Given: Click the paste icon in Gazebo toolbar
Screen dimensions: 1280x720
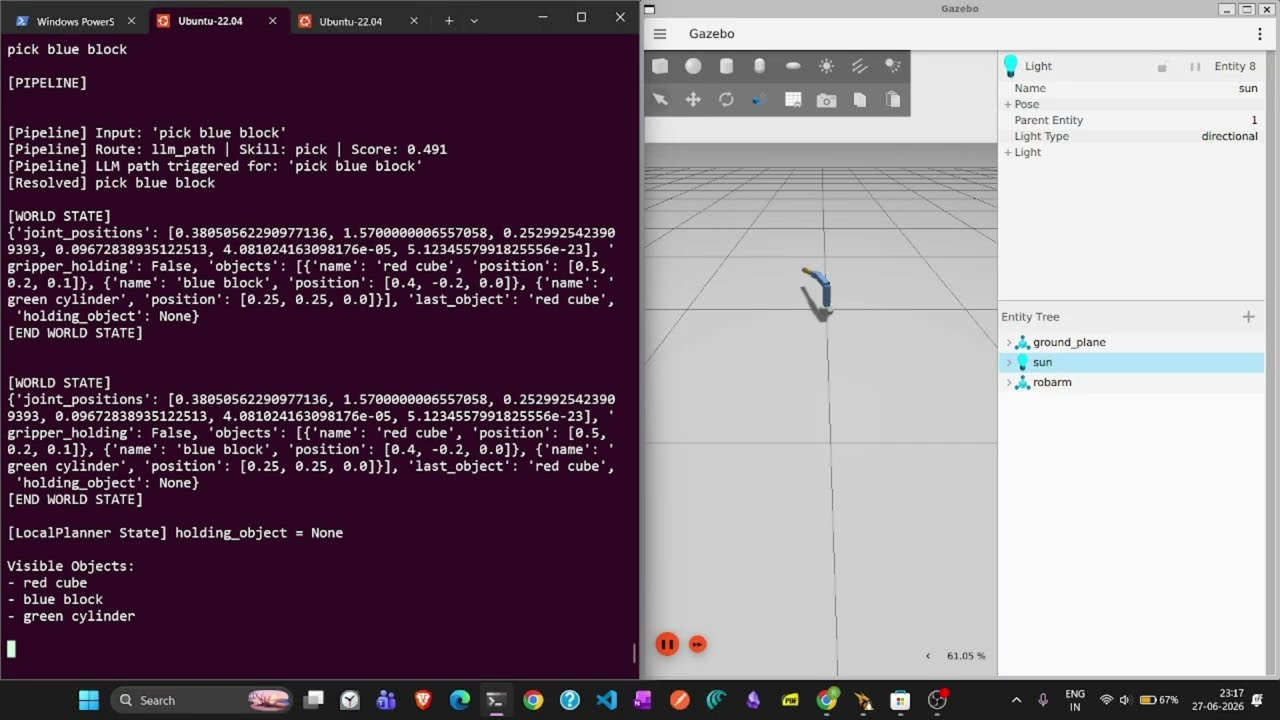Looking at the screenshot, I should pos(893,100).
